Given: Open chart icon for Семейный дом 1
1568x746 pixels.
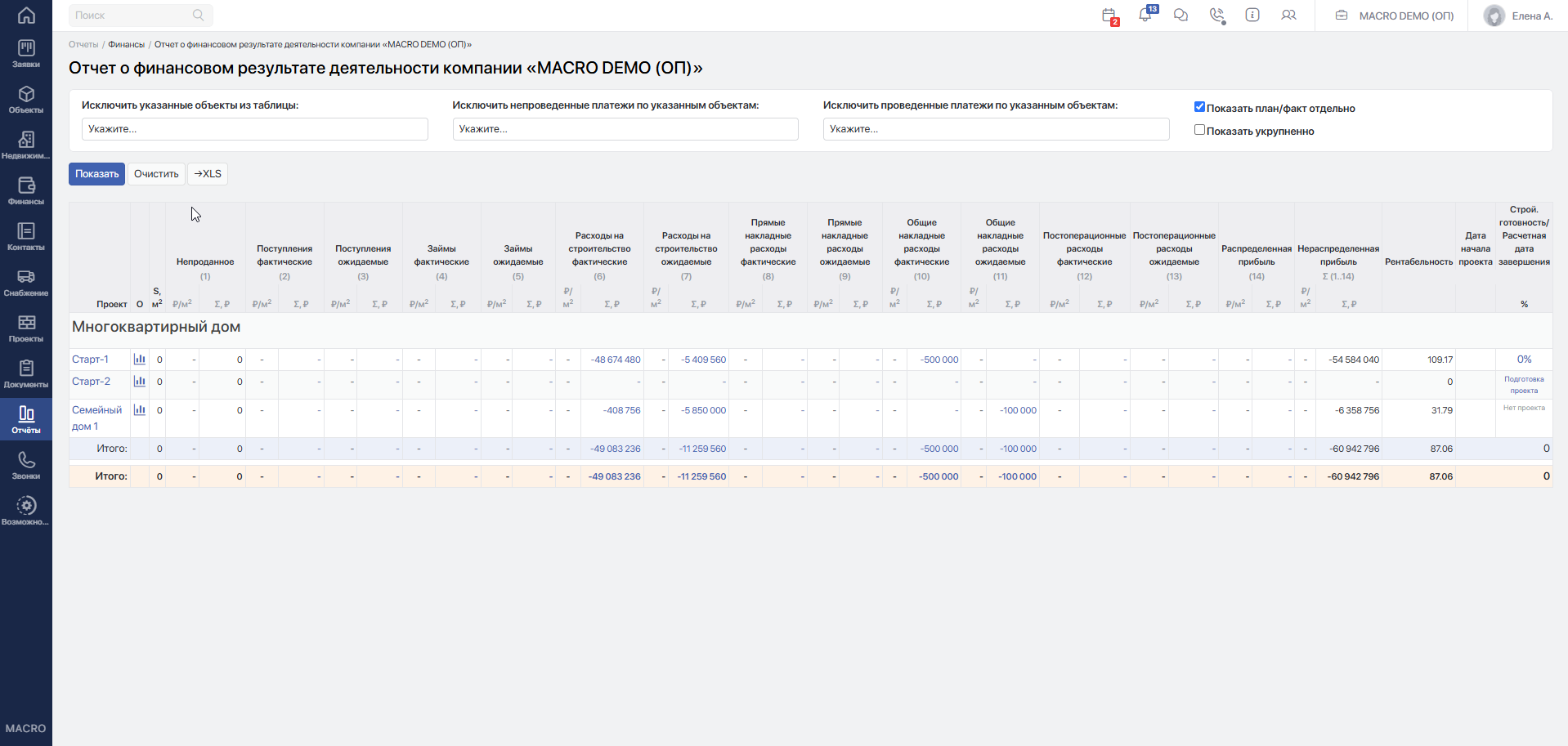Looking at the screenshot, I should pyautogui.click(x=140, y=410).
